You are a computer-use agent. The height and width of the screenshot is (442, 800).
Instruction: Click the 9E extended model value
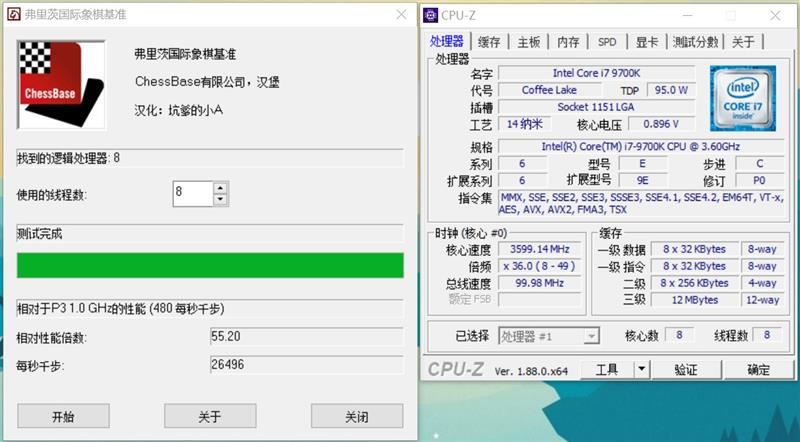coord(642,180)
